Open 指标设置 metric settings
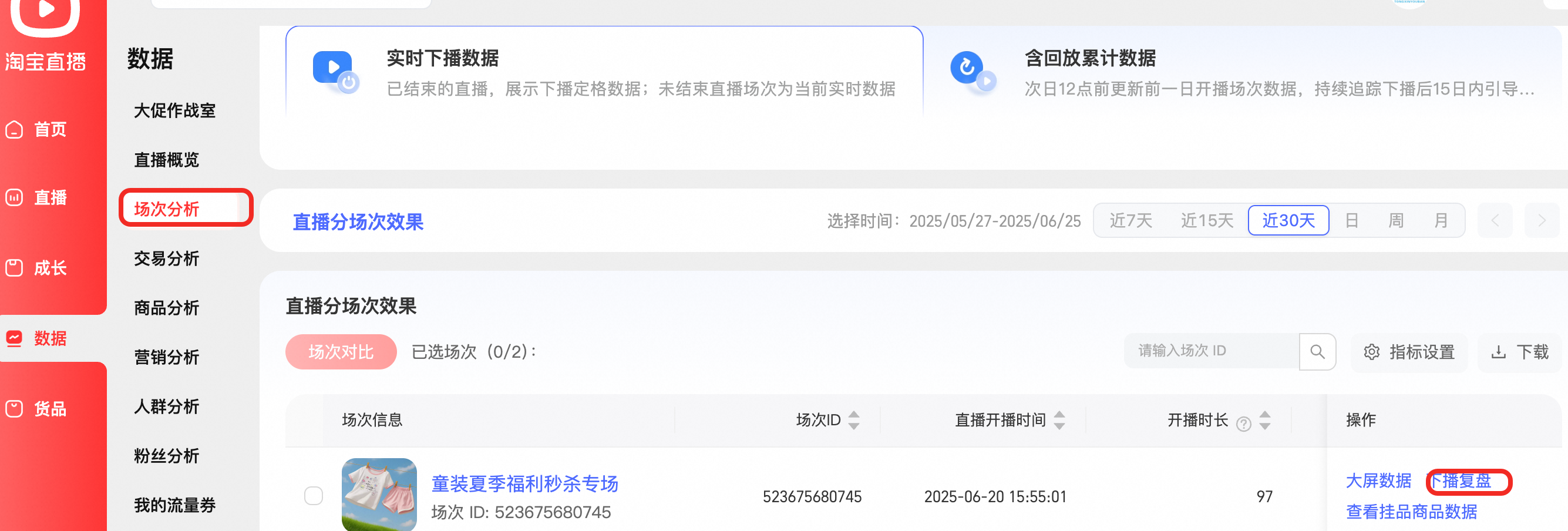This screenshot has width=1568, height=531. 1408,352
